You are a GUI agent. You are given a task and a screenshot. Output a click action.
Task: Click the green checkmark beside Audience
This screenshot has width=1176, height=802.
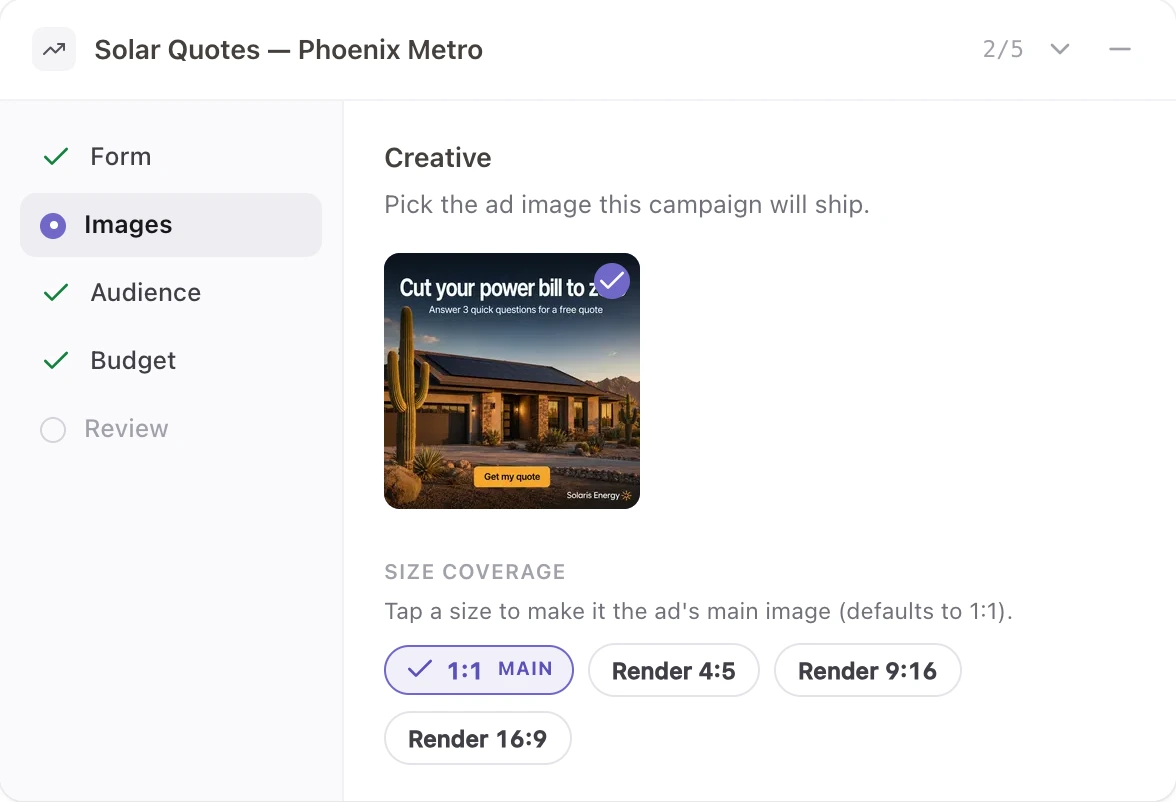pos(56,292)
